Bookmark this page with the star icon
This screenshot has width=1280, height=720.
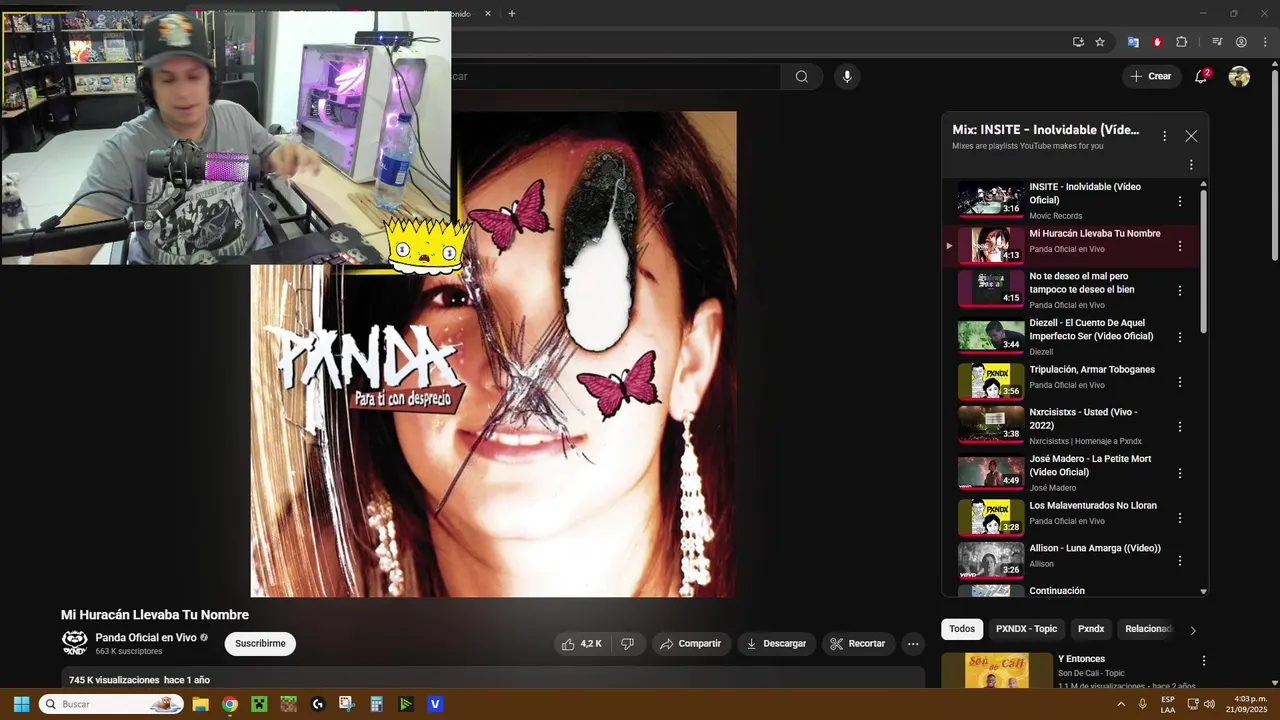pos(1100,42)
